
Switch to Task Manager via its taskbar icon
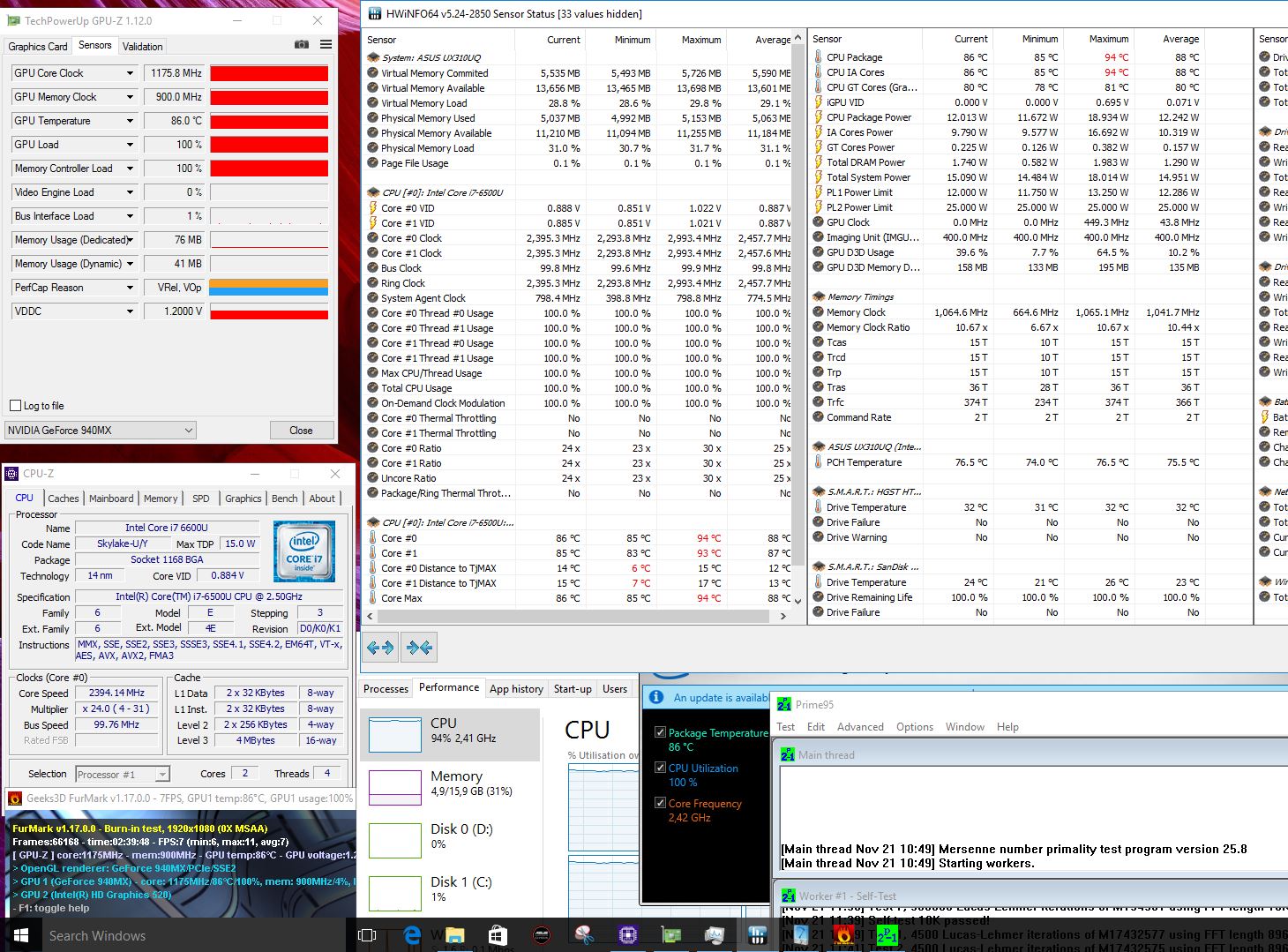coord(714,935)
